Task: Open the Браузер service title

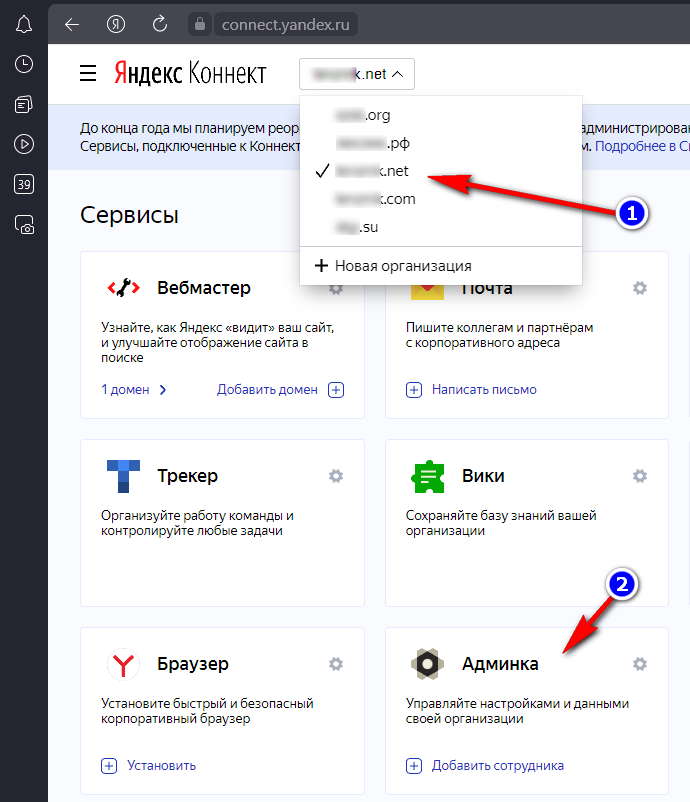Action: tap(193, 664)
